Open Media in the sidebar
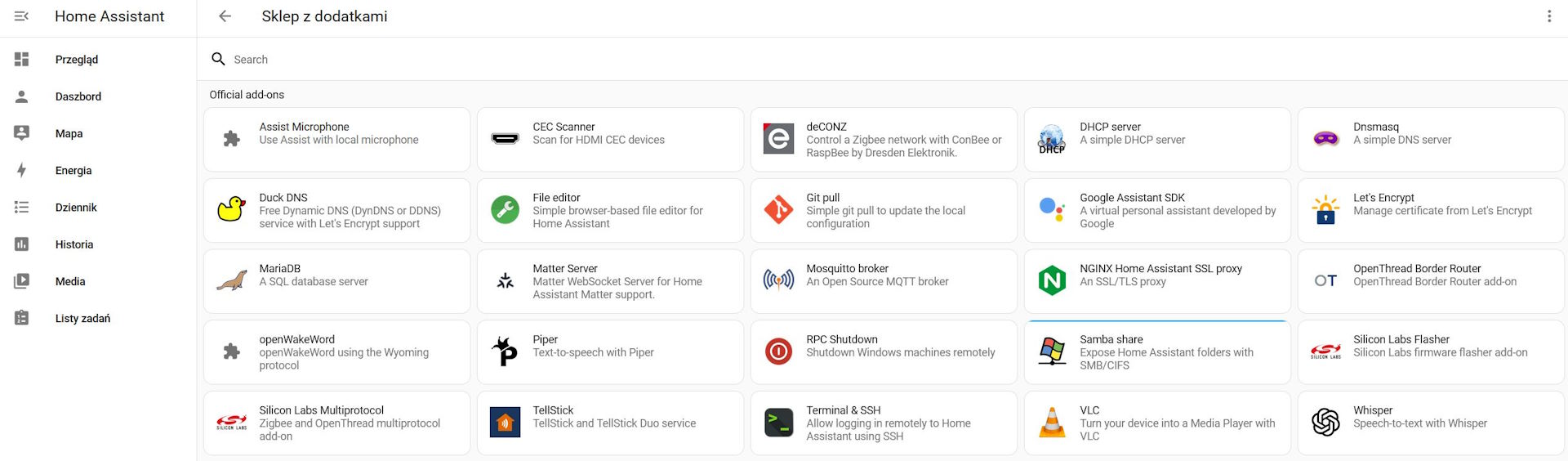Screen dimensions: 1568x461 pyautogui.click(x=70, y=281)
